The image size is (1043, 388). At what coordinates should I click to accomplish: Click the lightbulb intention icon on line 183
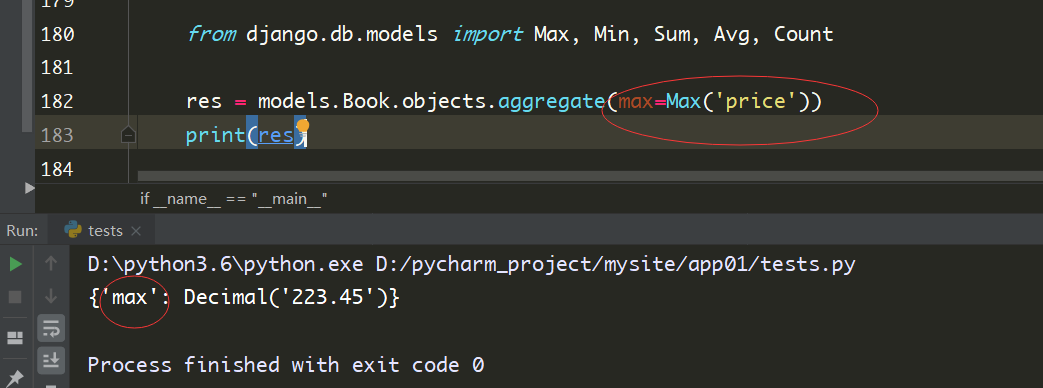tap(303, 126)
